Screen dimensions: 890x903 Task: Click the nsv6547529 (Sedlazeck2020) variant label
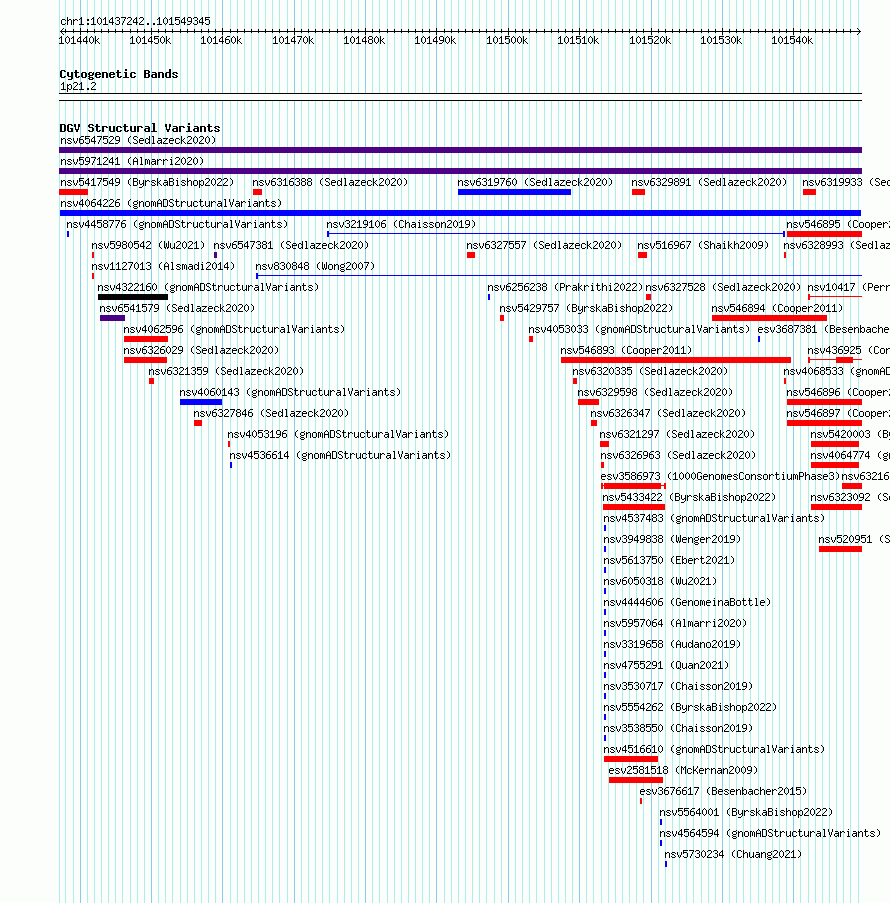pos(138,140)
